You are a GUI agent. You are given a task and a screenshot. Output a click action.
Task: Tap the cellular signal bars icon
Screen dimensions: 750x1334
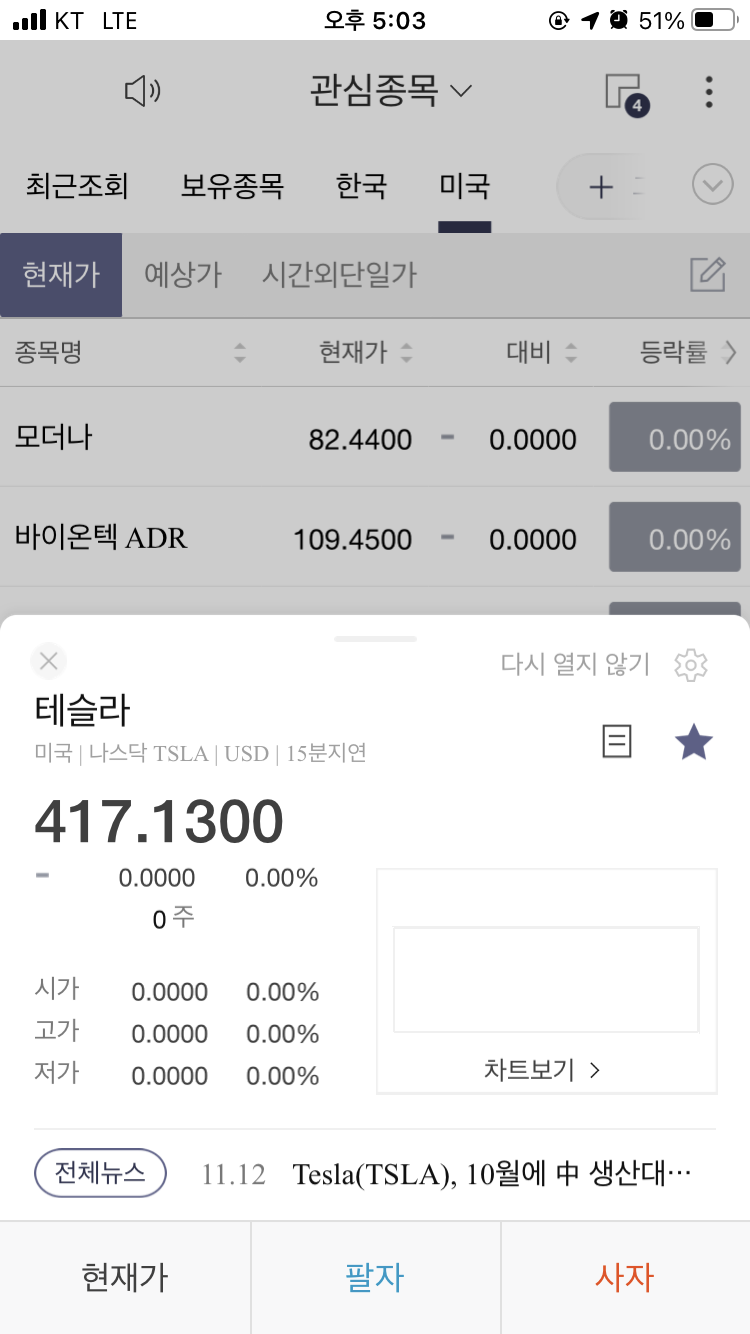[x=30, y=20]
